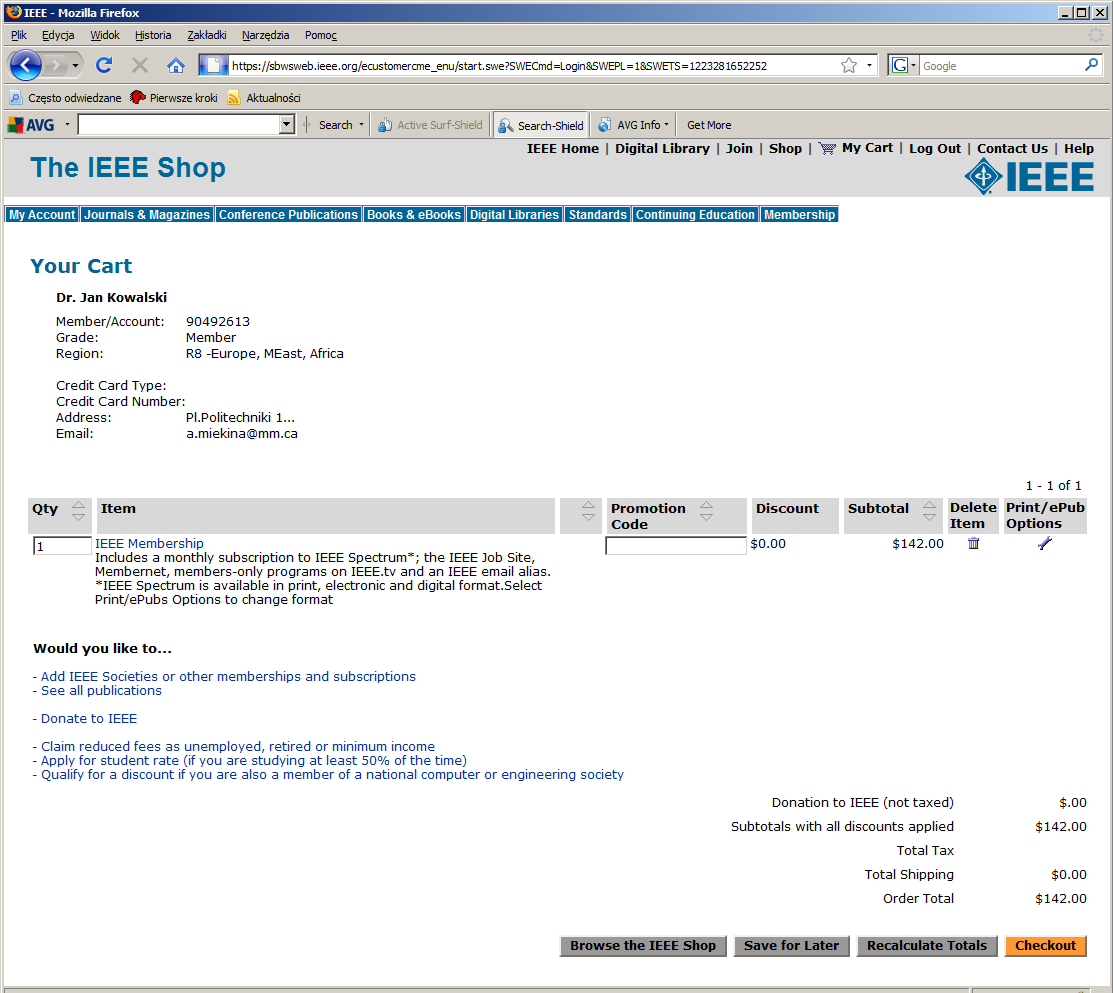
Task: Delete the IEEE Membership item with the trash icon
Action: (x=973, y=543)
